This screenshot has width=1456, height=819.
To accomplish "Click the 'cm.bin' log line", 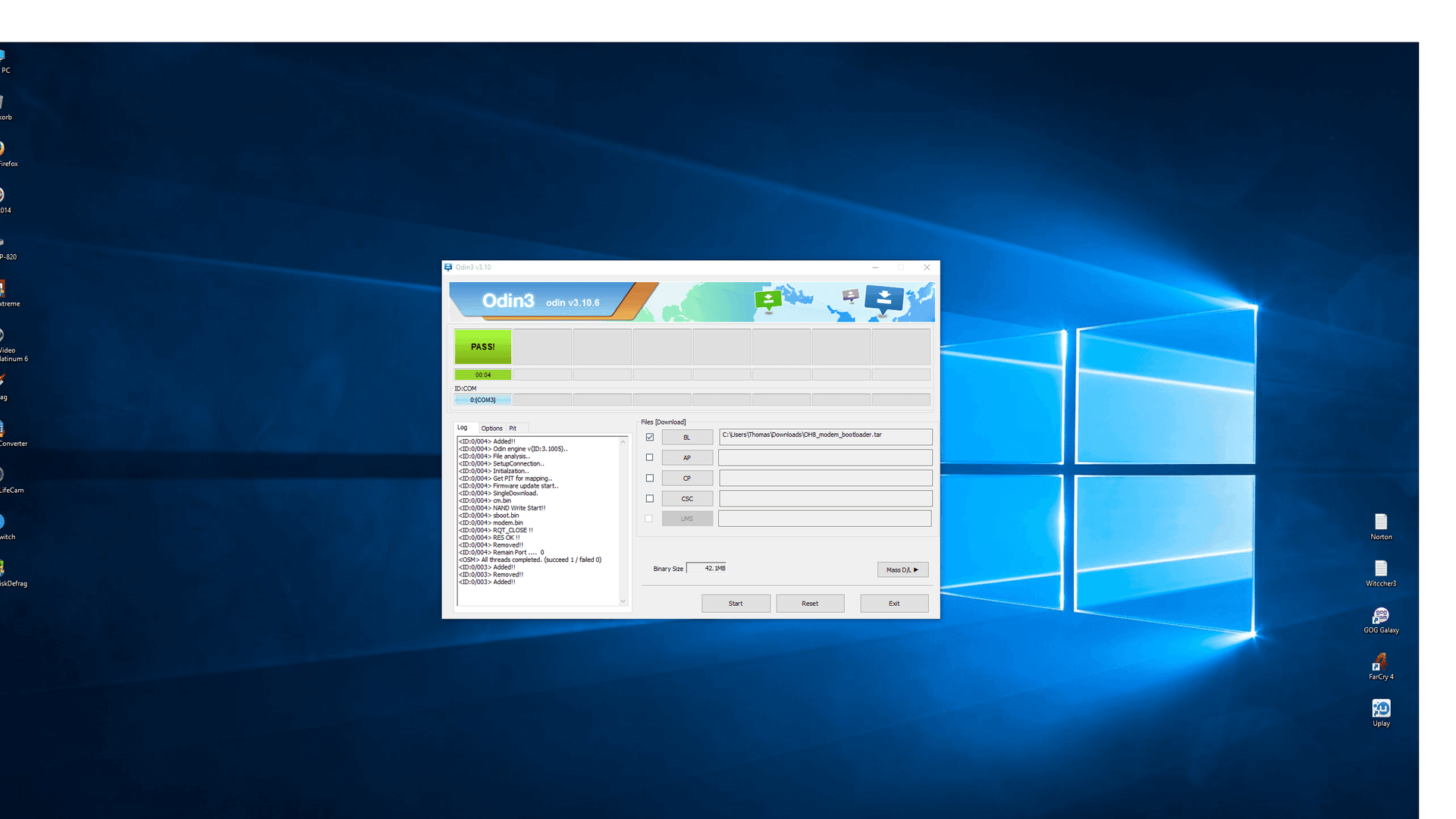I will coord(485,500).
